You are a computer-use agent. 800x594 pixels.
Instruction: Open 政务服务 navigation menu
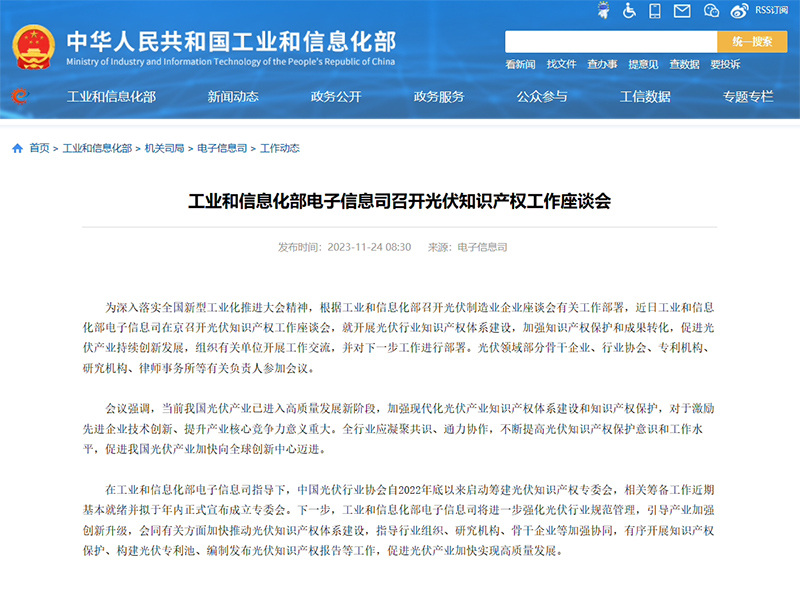[439, 96]
